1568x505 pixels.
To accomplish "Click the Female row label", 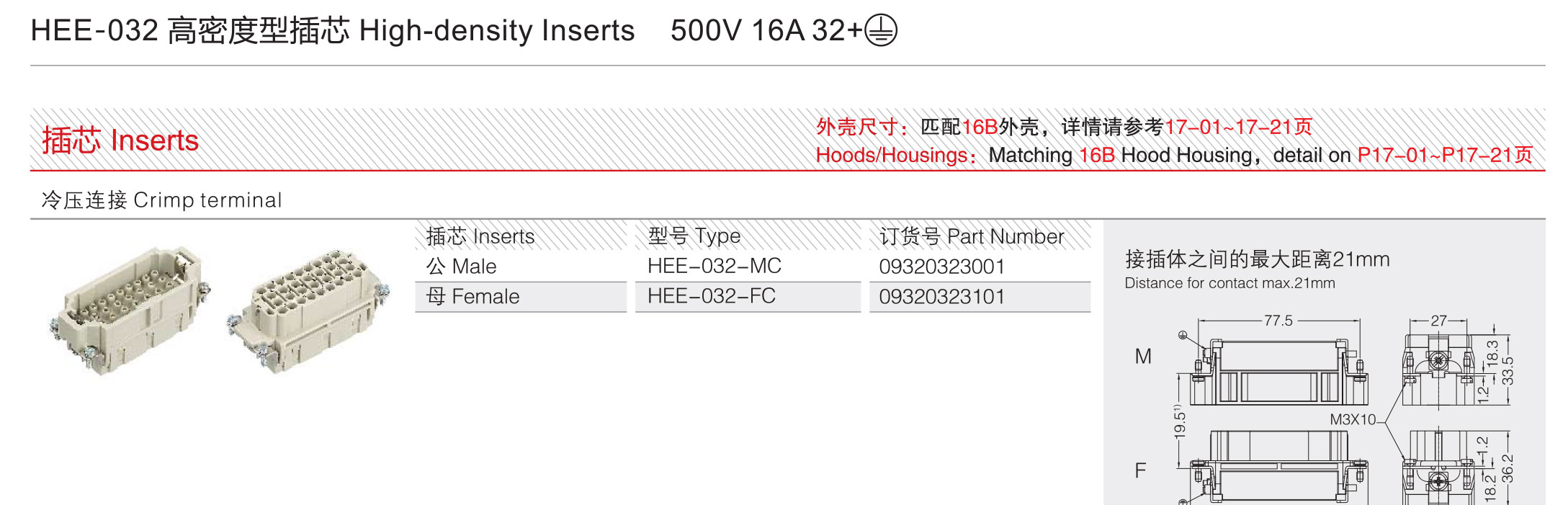I will pos(473,297).
